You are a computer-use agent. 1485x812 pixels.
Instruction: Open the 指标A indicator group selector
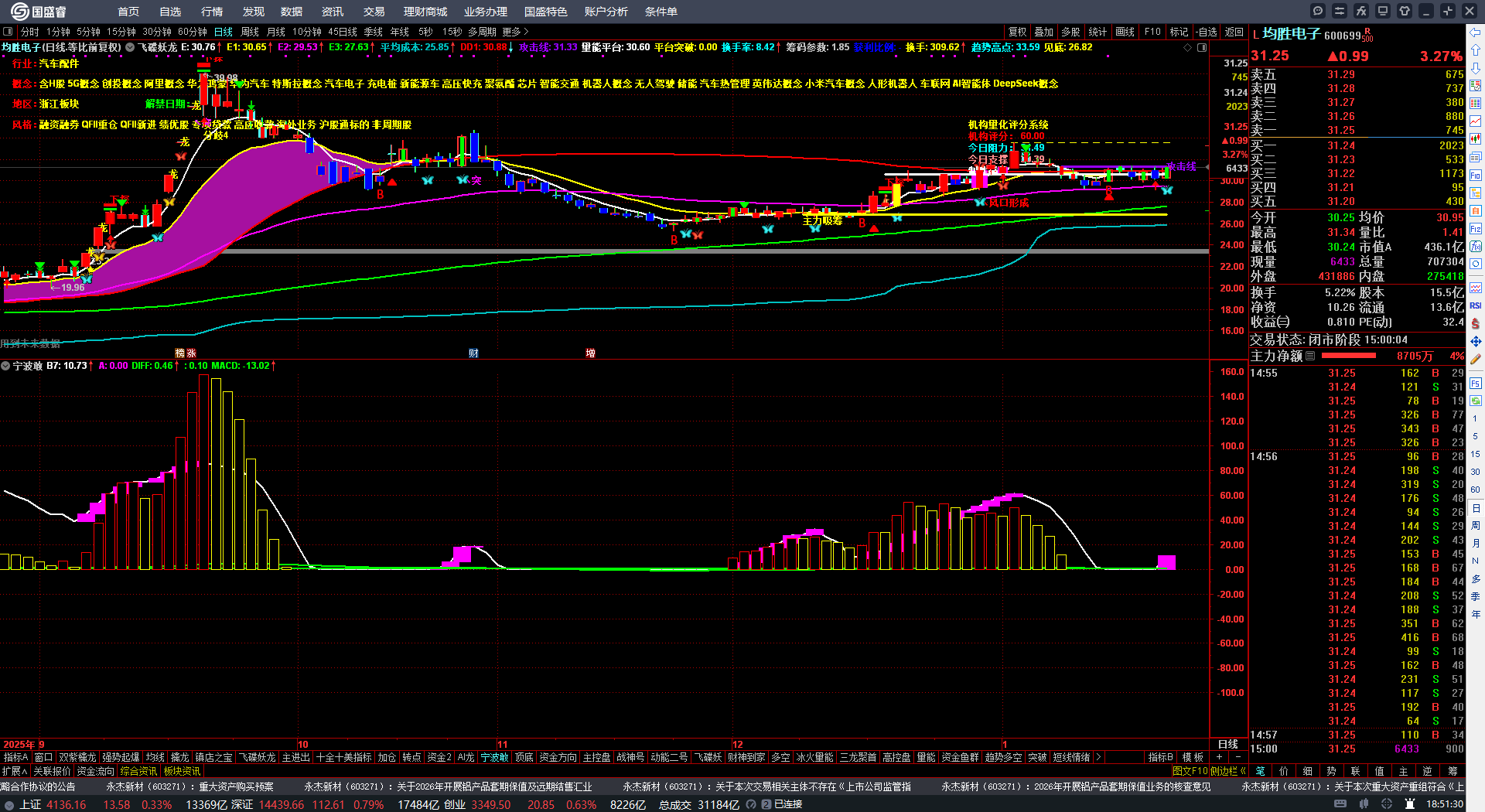coord(15,757)
